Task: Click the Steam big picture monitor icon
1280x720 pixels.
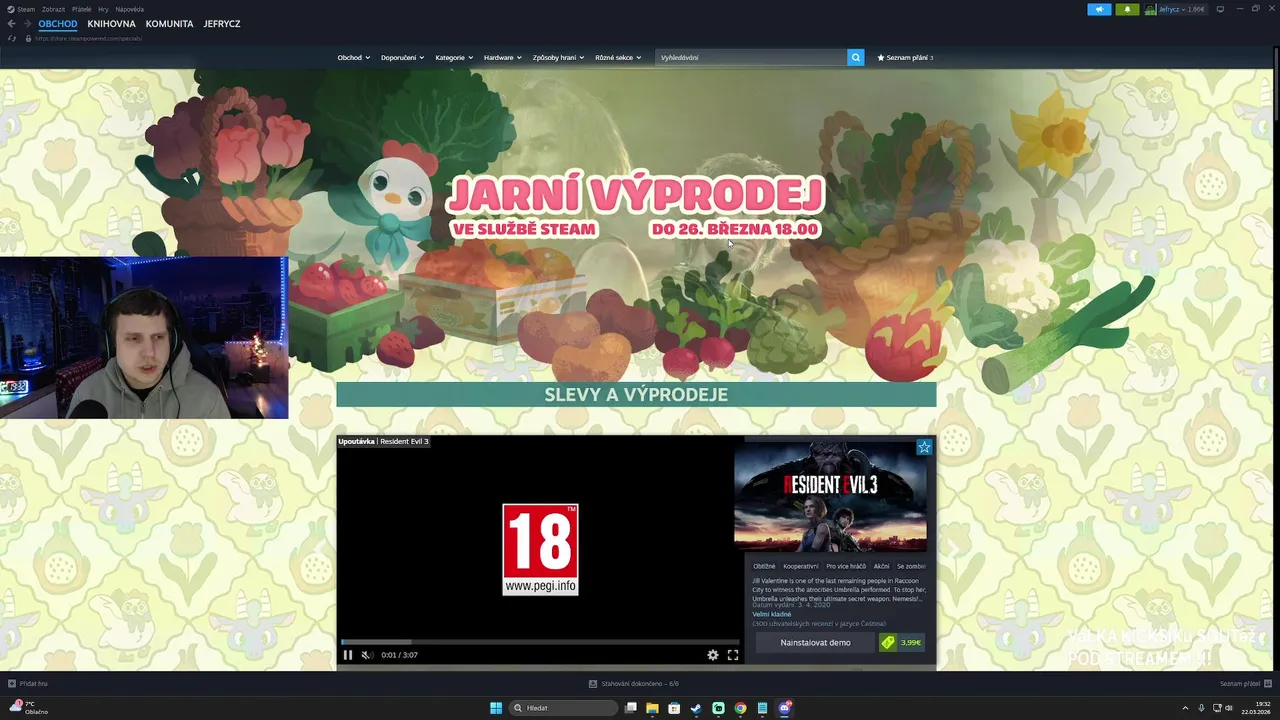Action: tap(1220, 9)
